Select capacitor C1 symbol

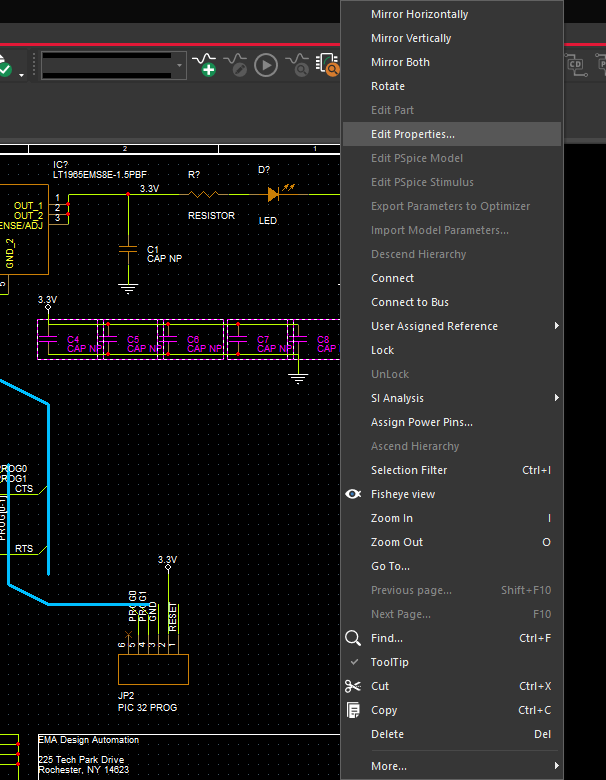pos(128,249)
